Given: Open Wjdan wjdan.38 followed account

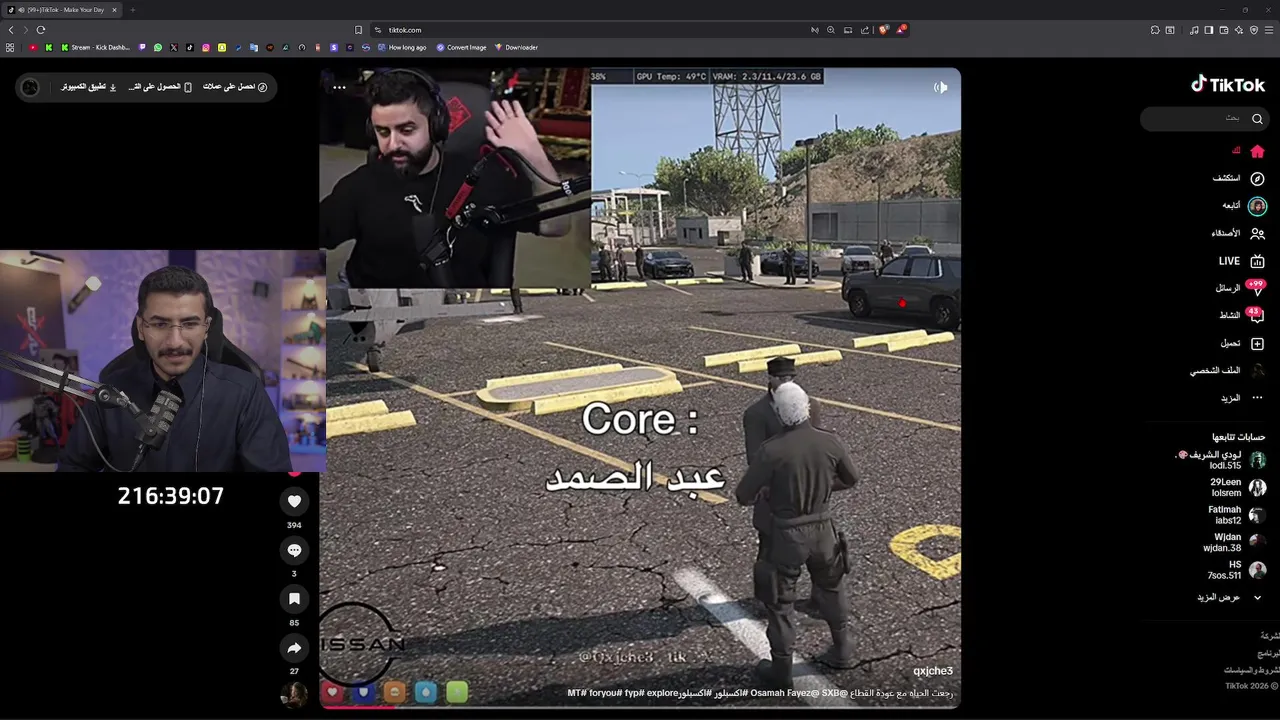Looking at the screenshot, I should 1233,542.
